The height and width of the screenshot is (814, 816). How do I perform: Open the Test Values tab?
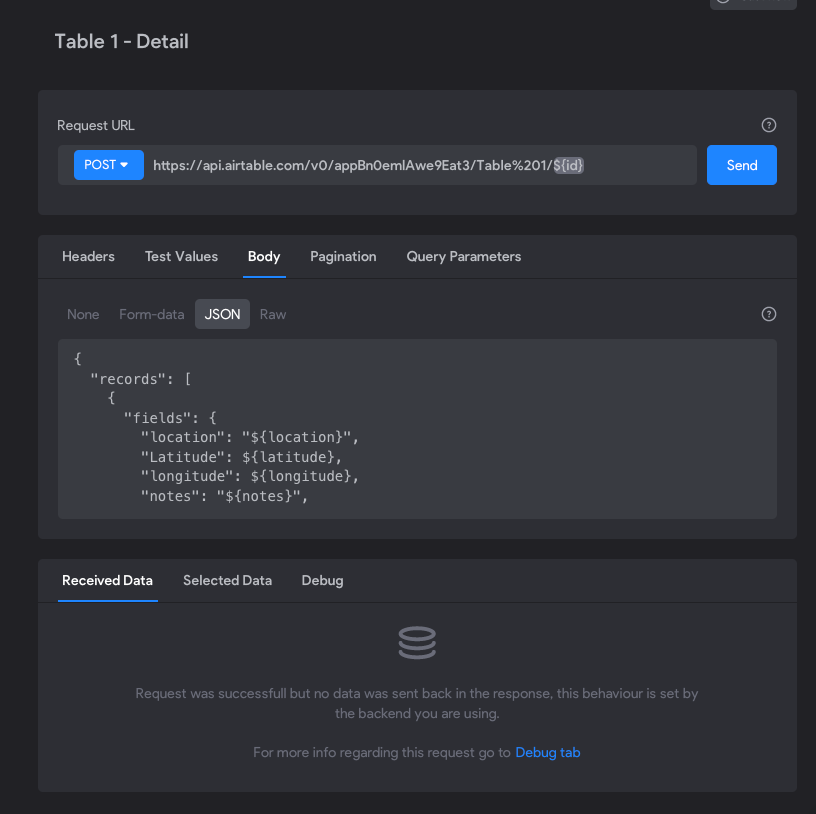point(181,257)
